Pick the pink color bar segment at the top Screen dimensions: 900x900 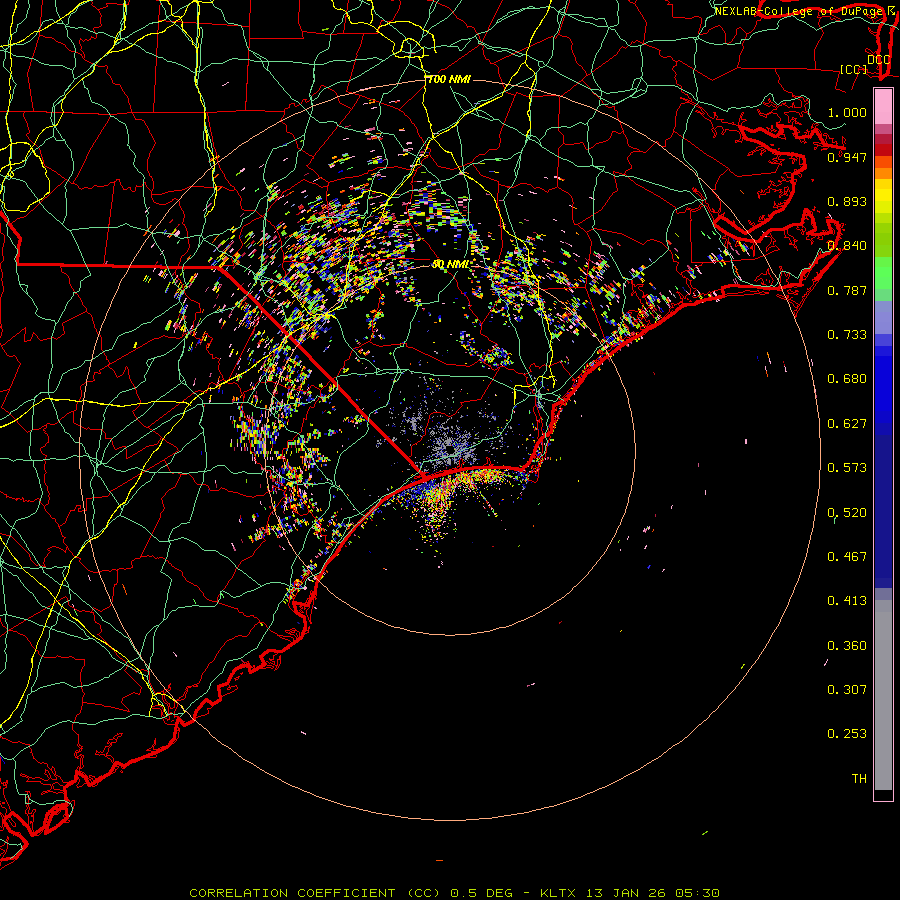883,107
